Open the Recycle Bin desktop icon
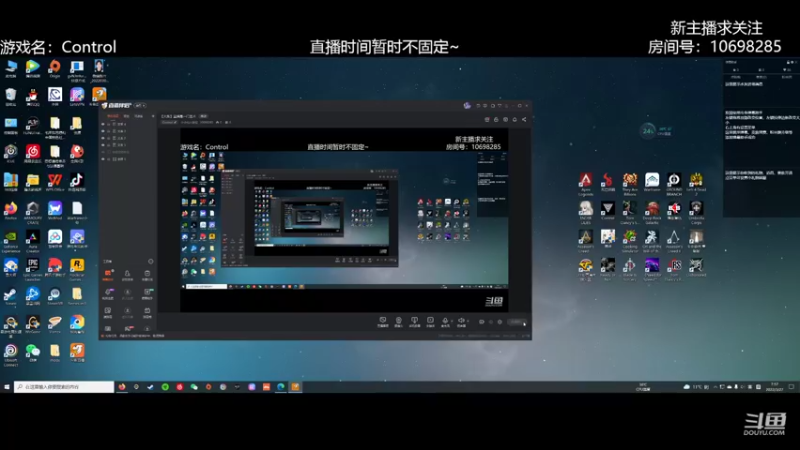The width and height of the screenshot is (800, 450). click(x=11, y=97)
